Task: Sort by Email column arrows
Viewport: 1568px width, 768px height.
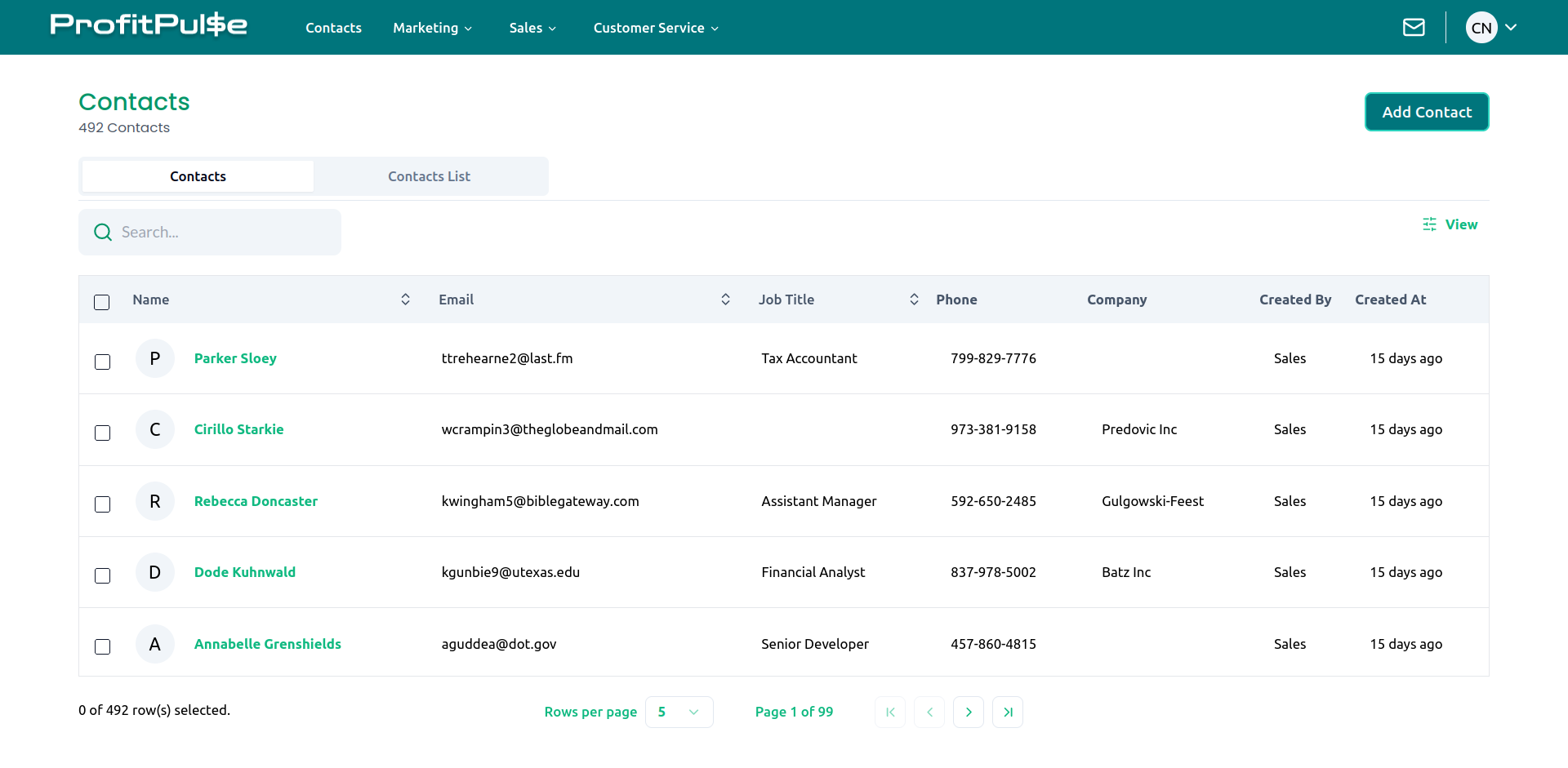Action: coord(725,300)
